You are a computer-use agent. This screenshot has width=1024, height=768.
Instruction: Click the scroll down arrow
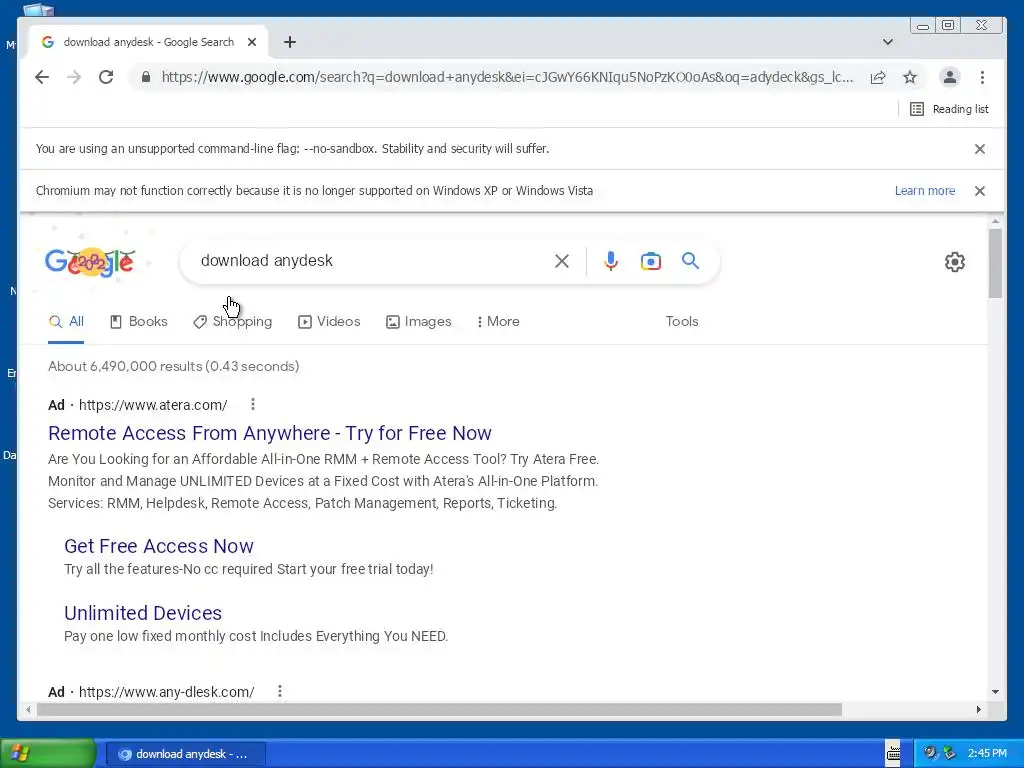coord(995,692)
